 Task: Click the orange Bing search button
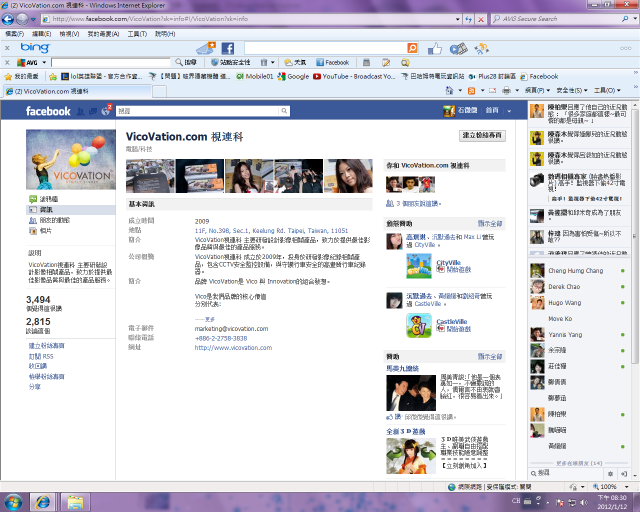pyautogui.click(x=413, y=48)
